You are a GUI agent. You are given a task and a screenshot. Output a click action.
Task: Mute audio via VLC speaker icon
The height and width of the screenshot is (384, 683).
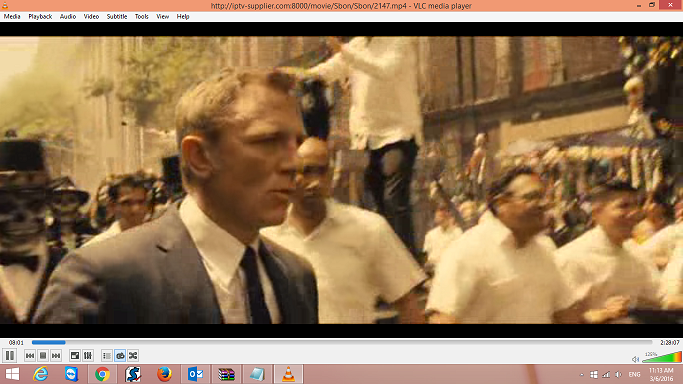pyautogui.click(x=635, y=359)
